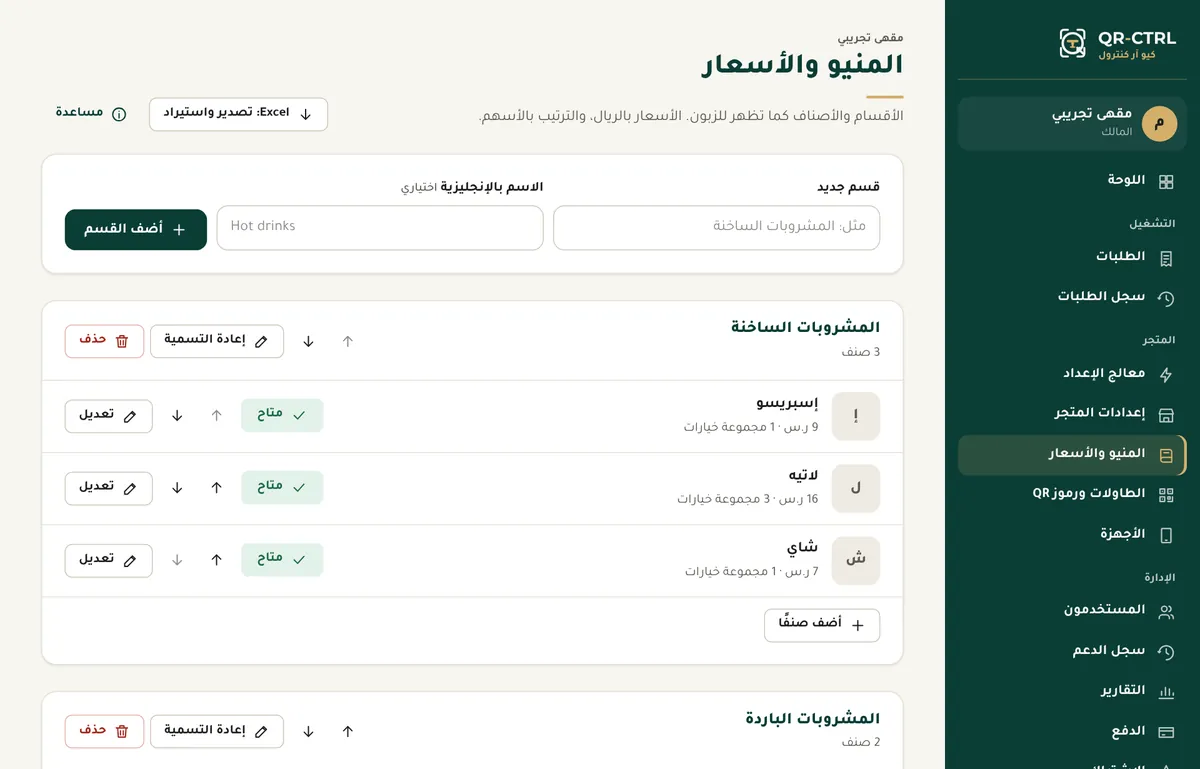Toggle availability of شاي
This screenshot has height=769, width=1200.
(x=282, y=559)
